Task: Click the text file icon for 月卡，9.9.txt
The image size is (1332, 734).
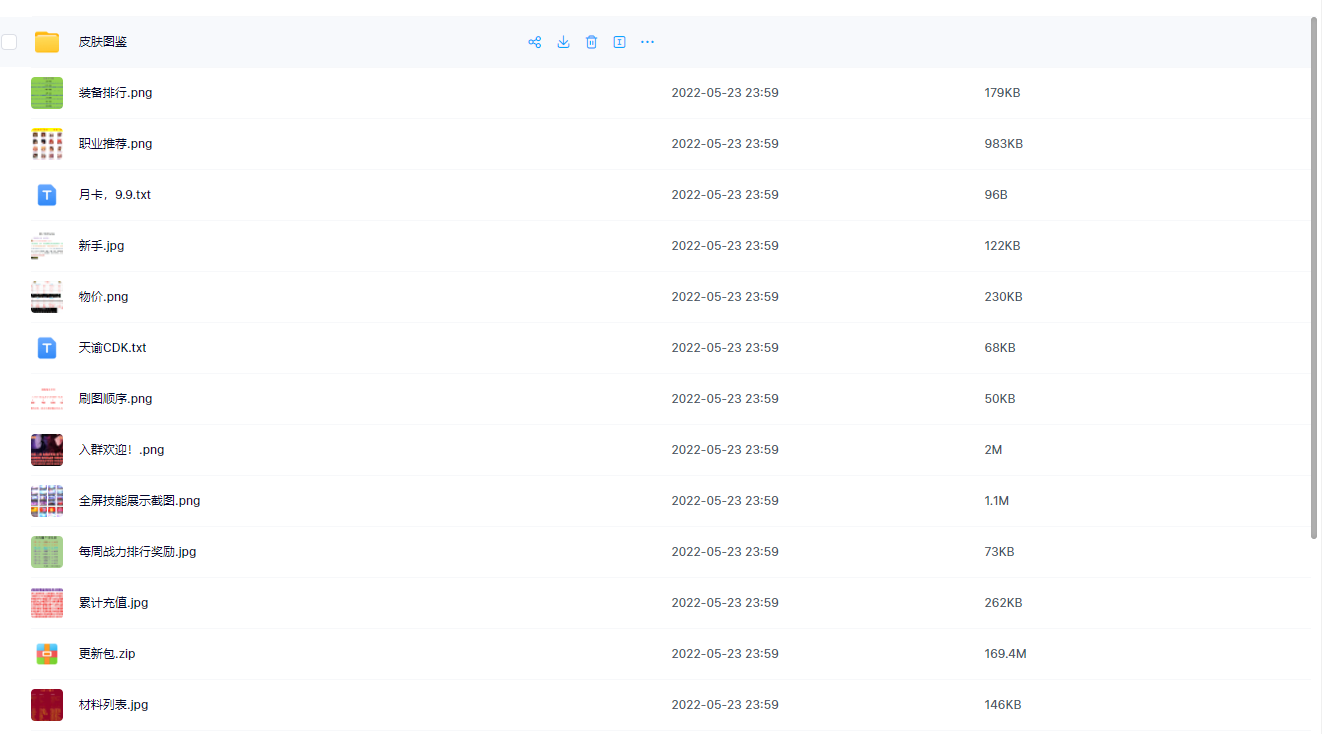Action: pyautogui.click(x=47, y=195)
